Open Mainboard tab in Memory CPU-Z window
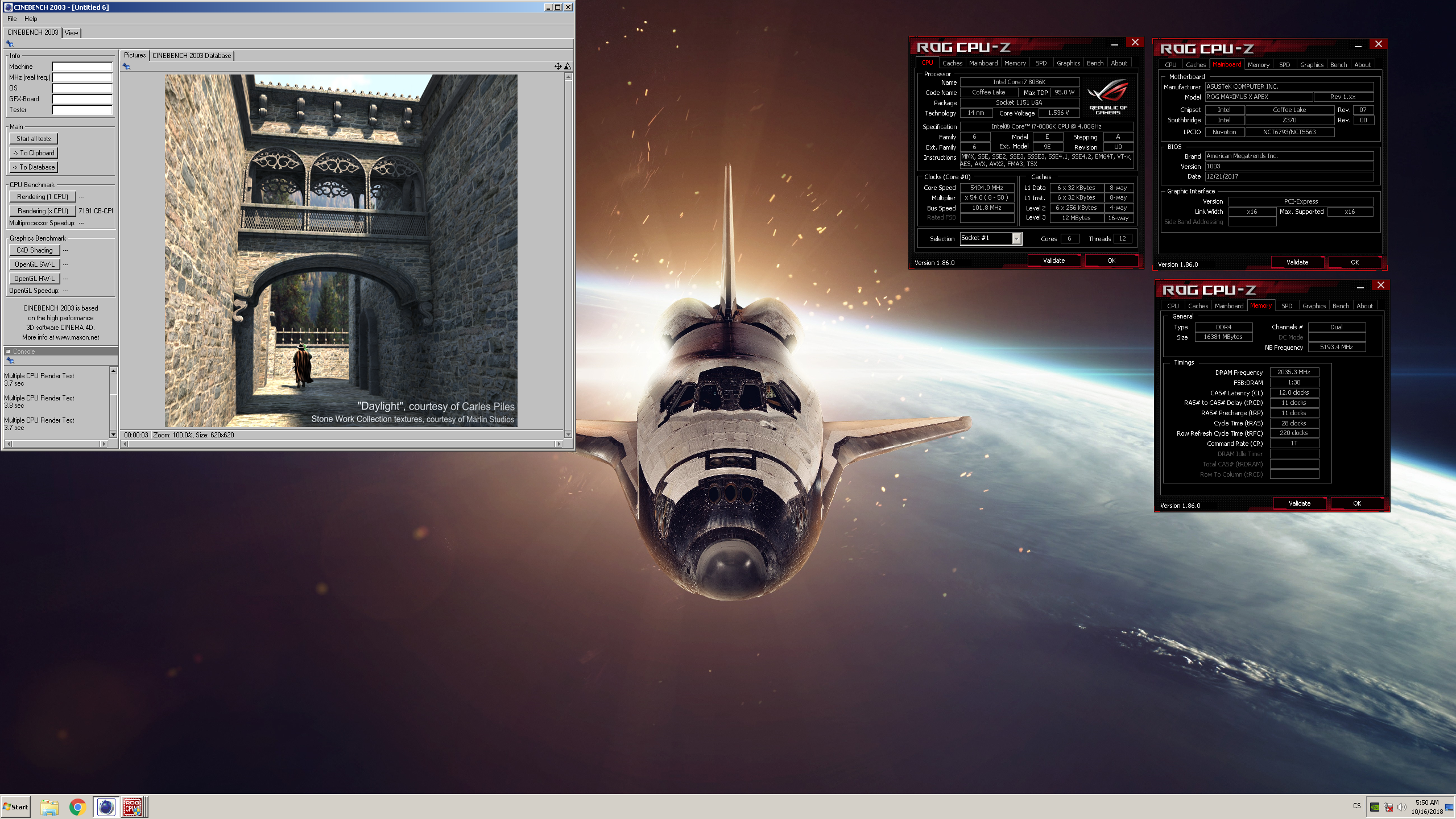 (1229, 306)
